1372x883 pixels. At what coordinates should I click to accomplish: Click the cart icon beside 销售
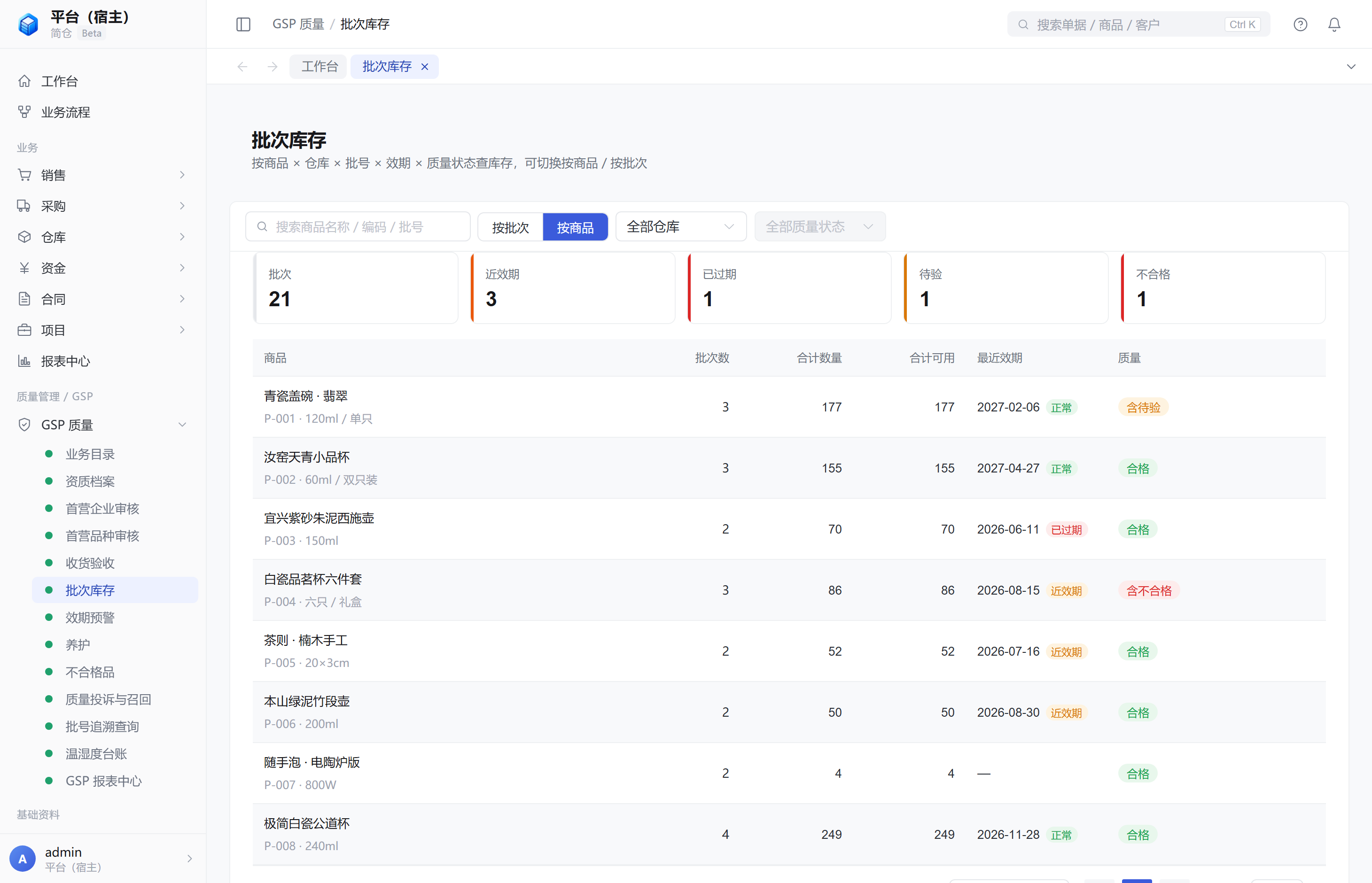tap(24, 175)
